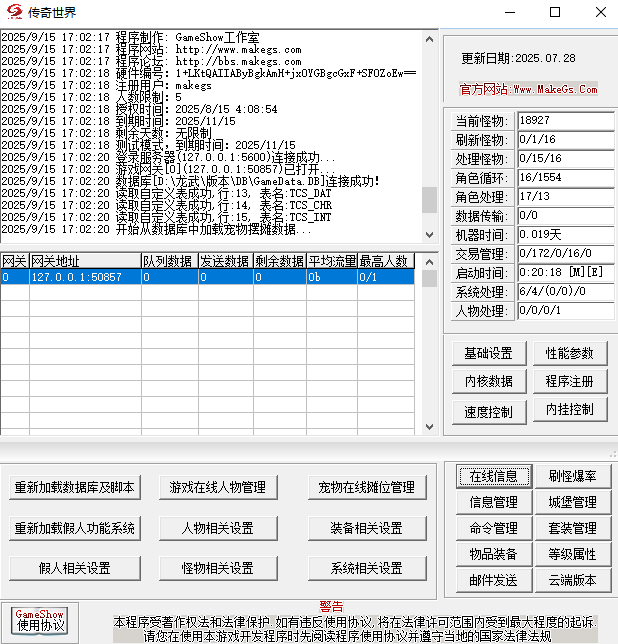Open 信息管理
The image size is (618, 644).
[494, 502]
